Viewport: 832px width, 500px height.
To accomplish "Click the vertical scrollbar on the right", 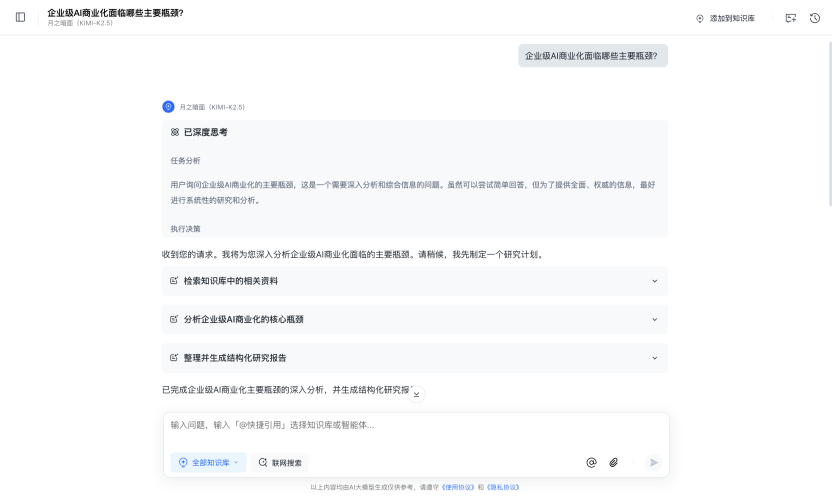I will 829,124.
